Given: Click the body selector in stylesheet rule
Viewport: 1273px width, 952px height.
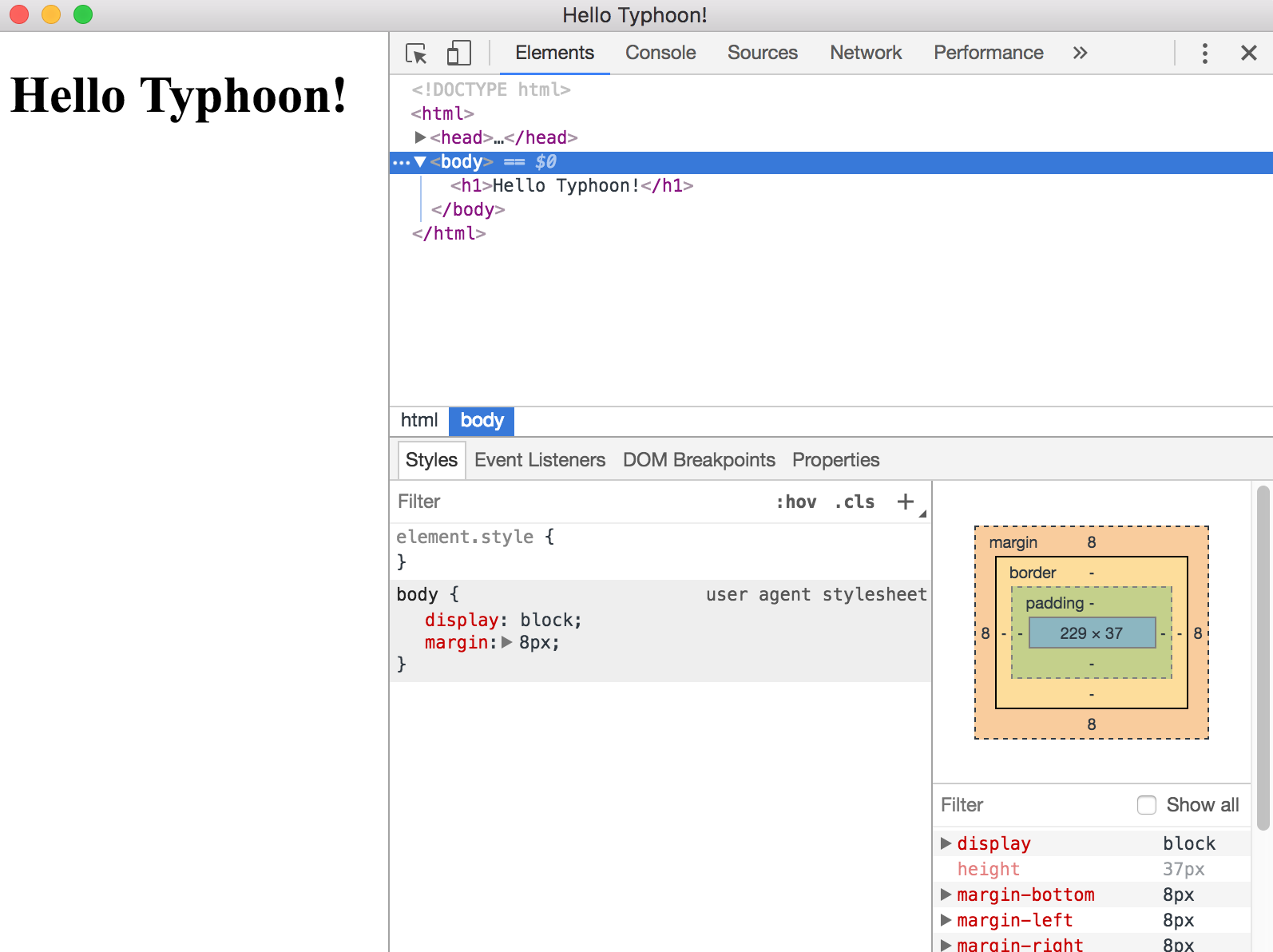Looking at the screenshot, I should [417, 594].
